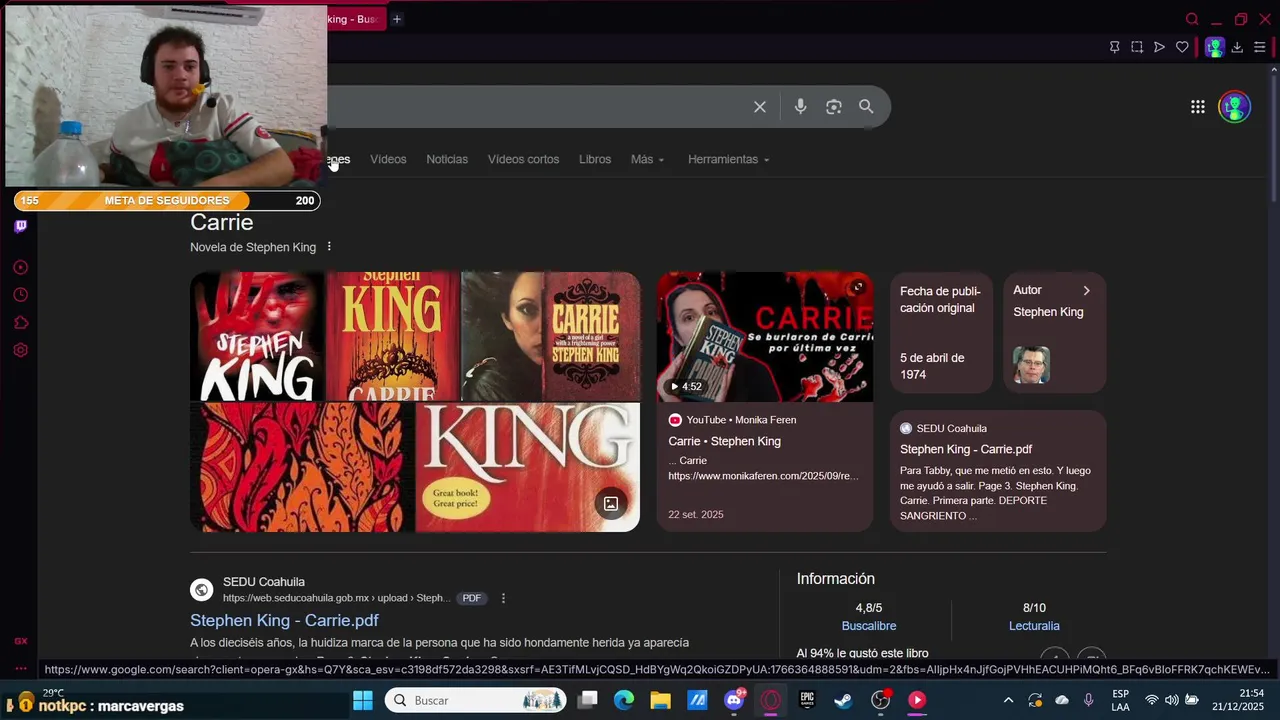
Task: Open File Explorer from the taskbar
Action: 660,700
